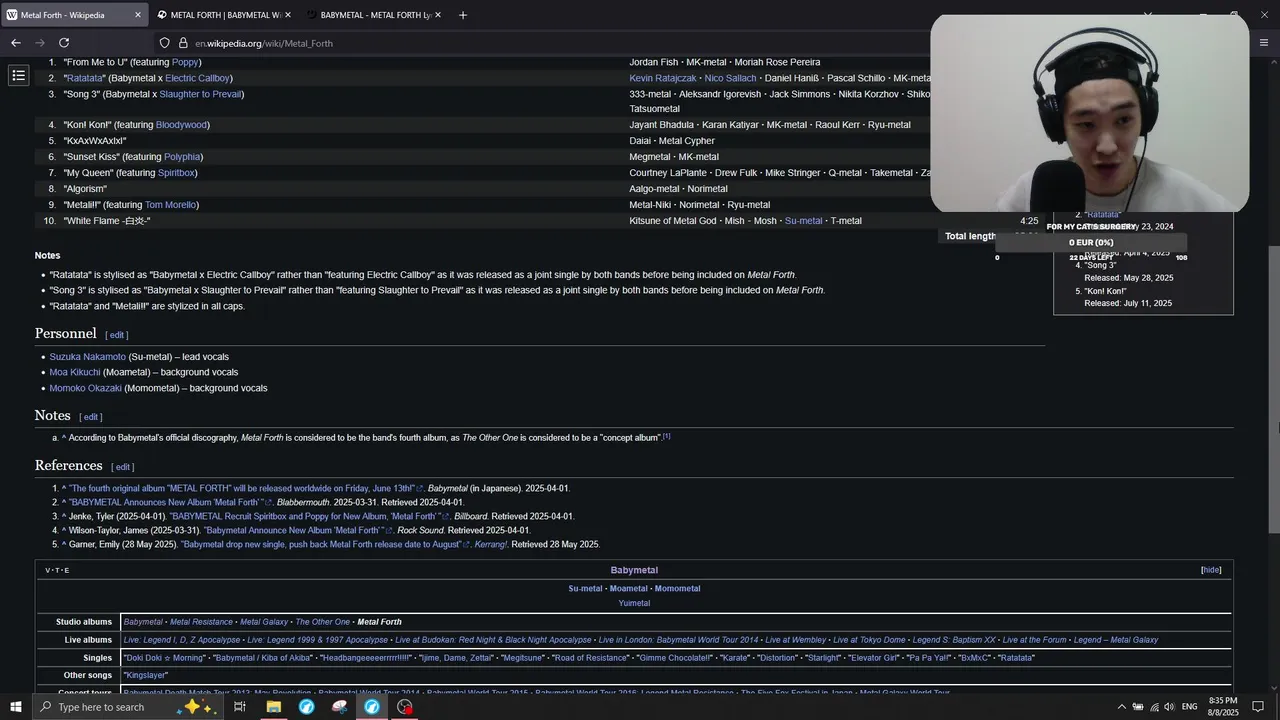
Task: Open the Spiritbox link
Action: pyautogui.click(x=176, y=173)
